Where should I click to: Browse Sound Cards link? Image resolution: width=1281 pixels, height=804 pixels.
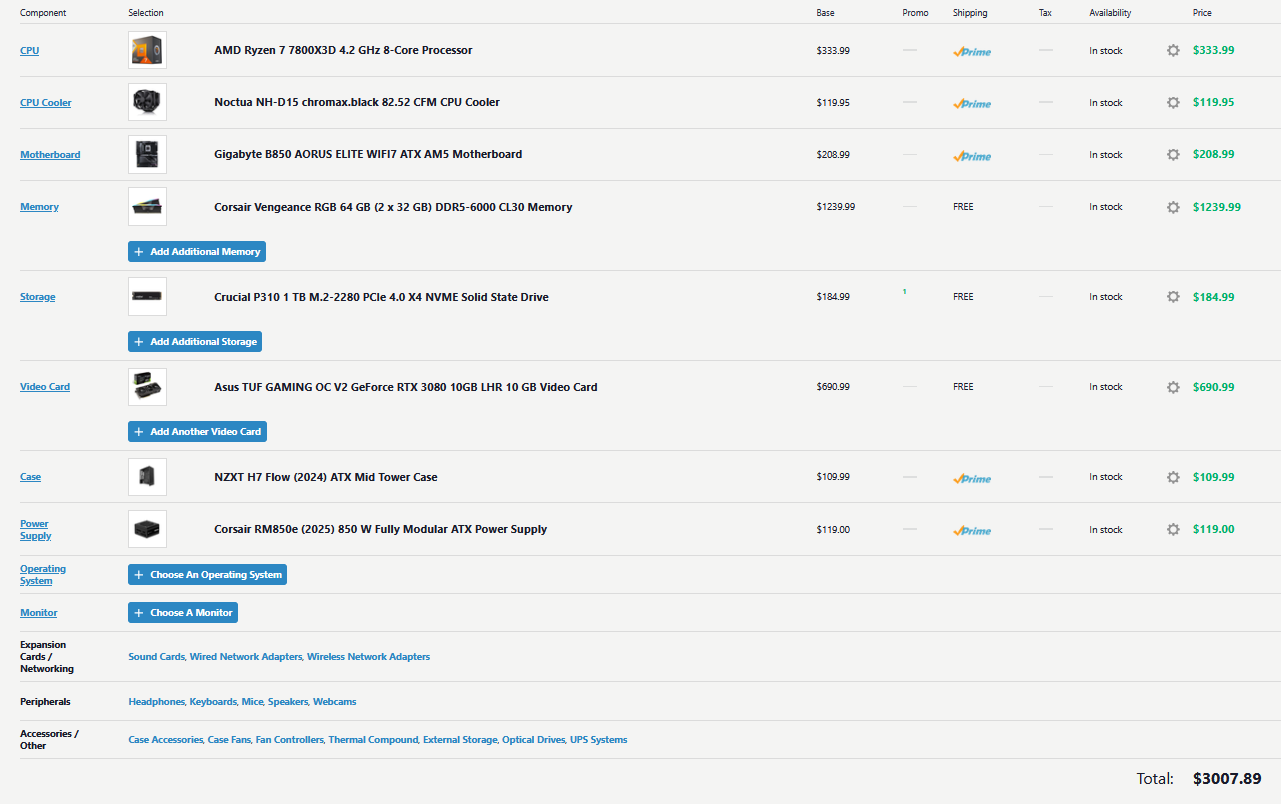(x=156, y=657)
